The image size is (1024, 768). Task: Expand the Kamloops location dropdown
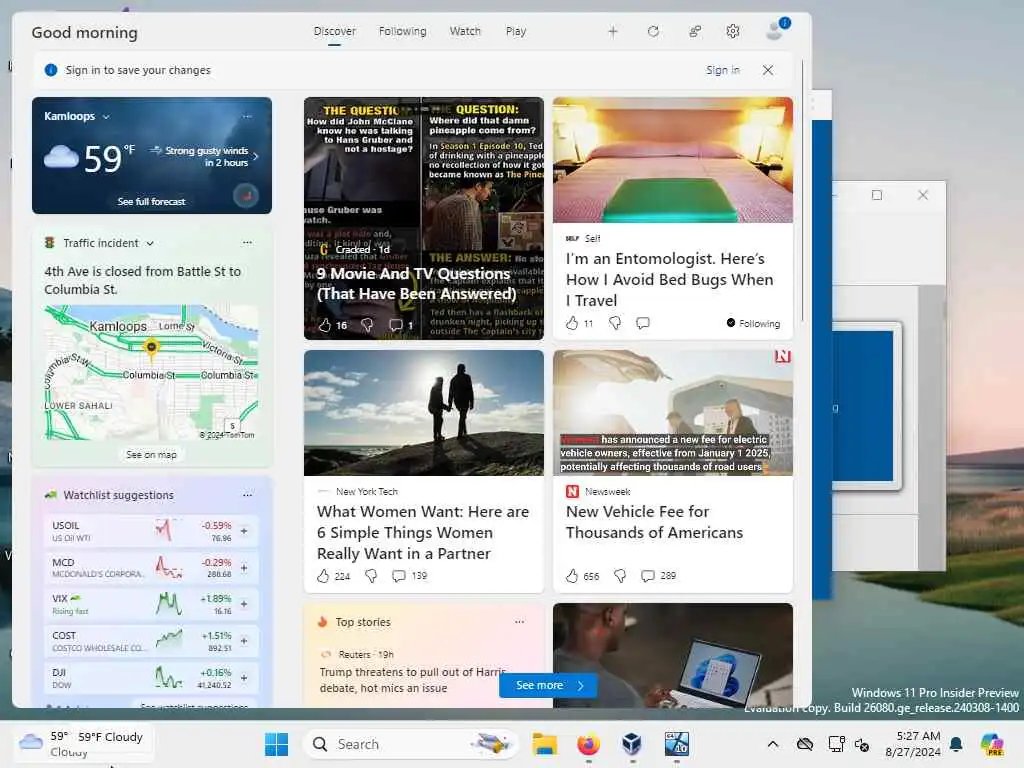tap(106, 117)
